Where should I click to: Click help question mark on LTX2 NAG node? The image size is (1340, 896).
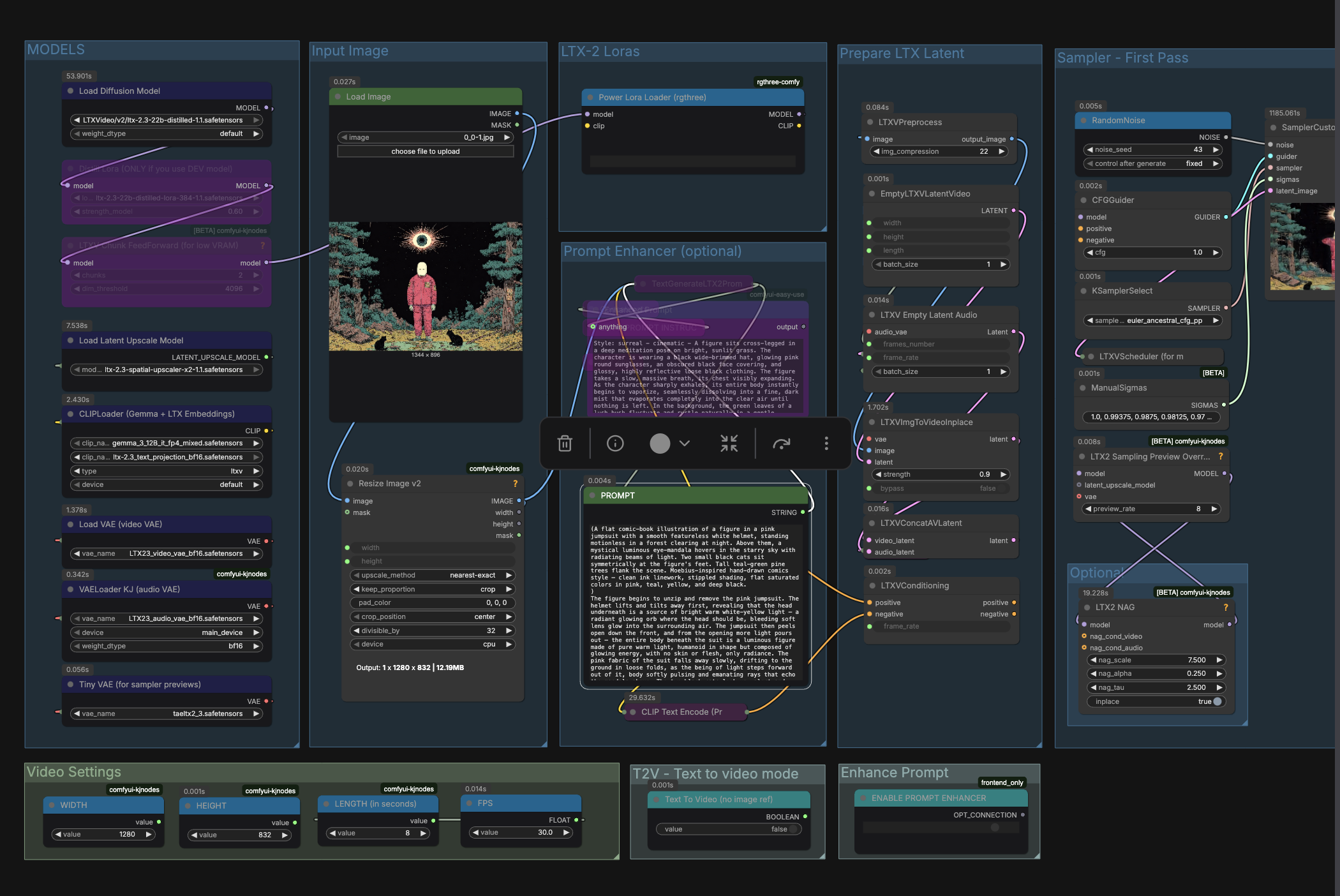tap(1225, 608)
